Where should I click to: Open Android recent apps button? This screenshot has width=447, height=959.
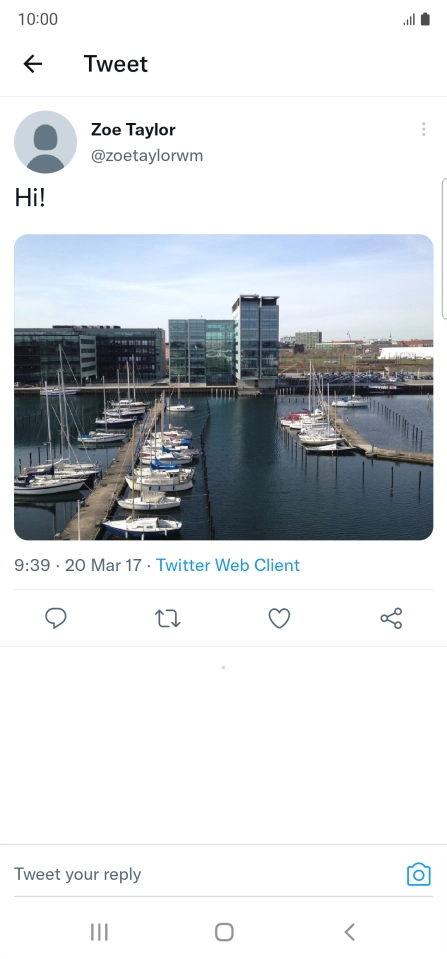(99, 932)
